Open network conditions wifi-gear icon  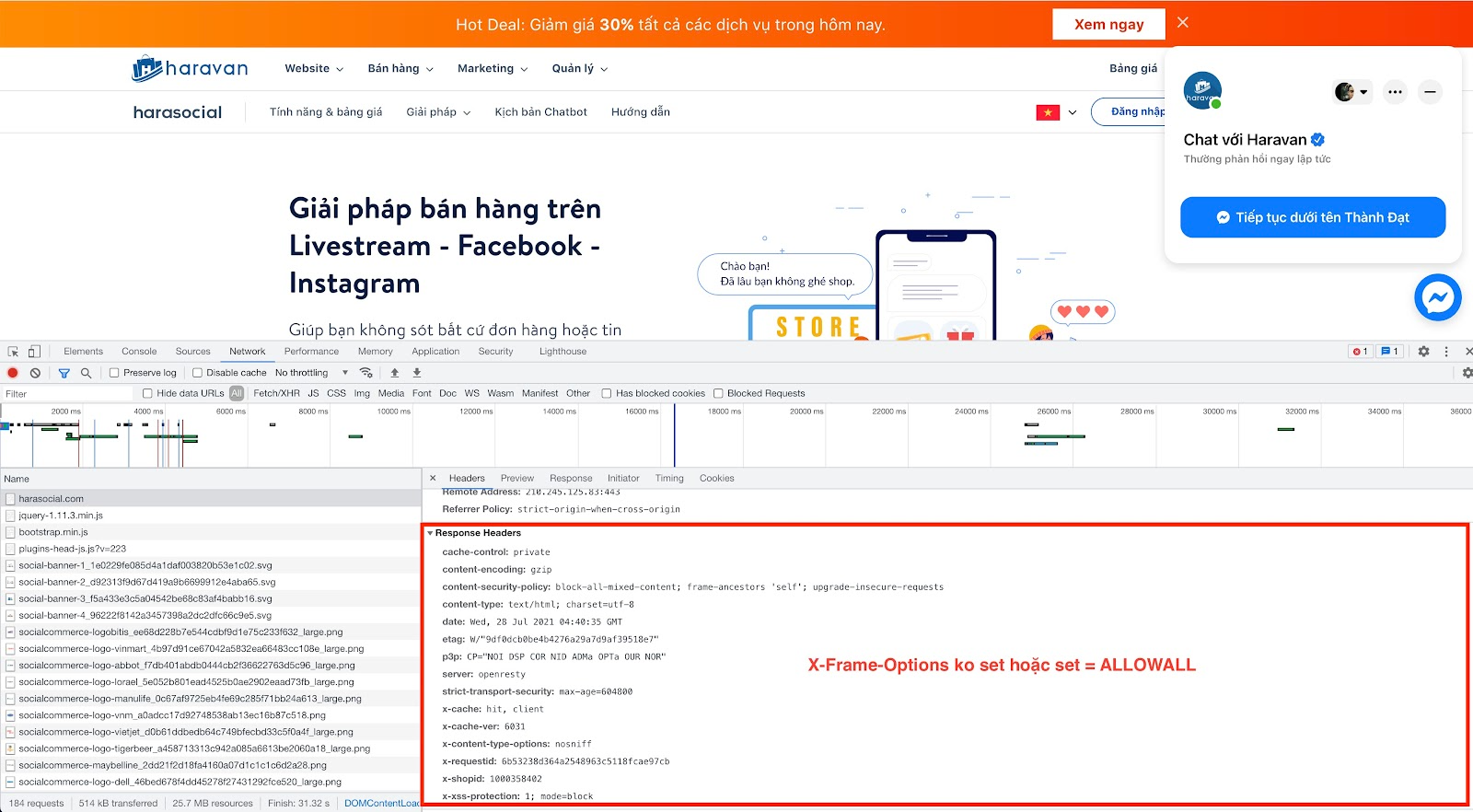click(366, 373)
